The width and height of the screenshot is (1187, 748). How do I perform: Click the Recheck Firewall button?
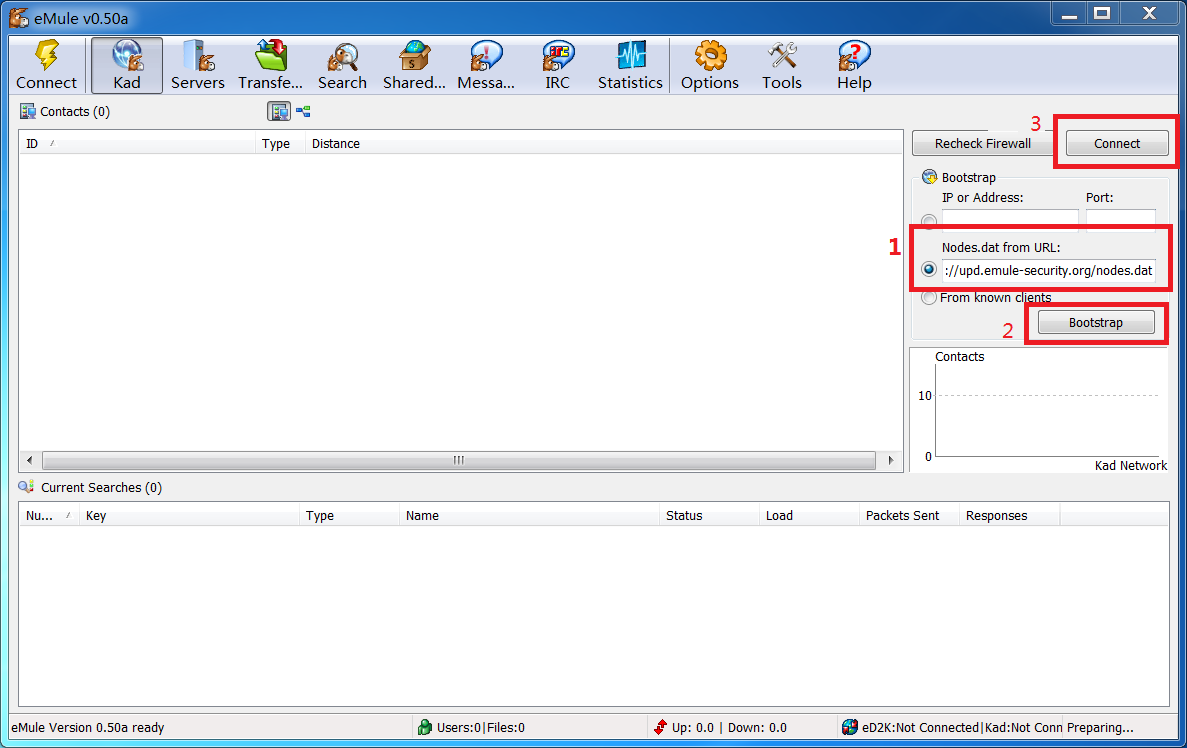click(982, 143)
